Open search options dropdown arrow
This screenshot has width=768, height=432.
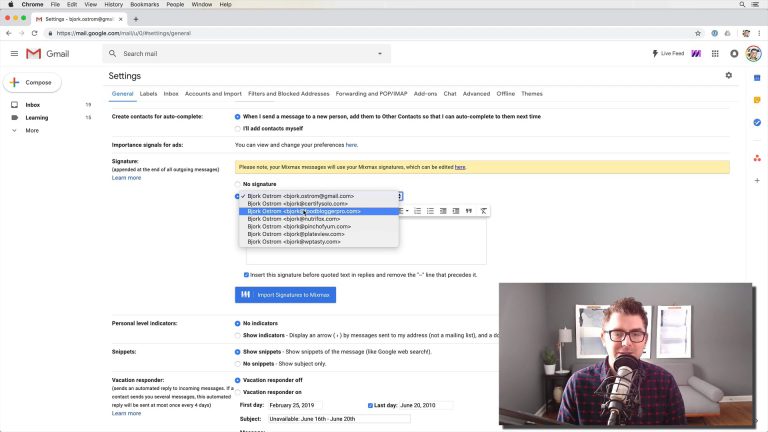380,53
